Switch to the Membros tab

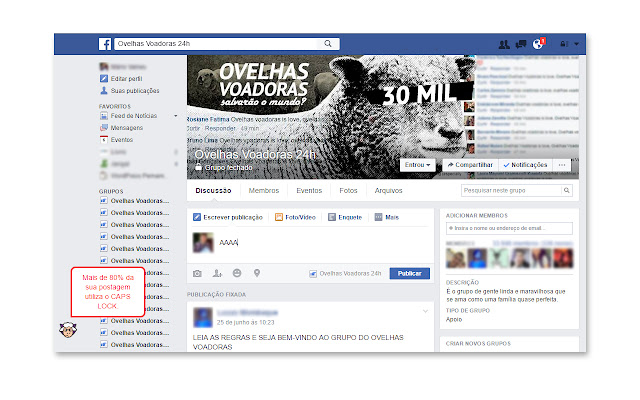tap(264, 191)
